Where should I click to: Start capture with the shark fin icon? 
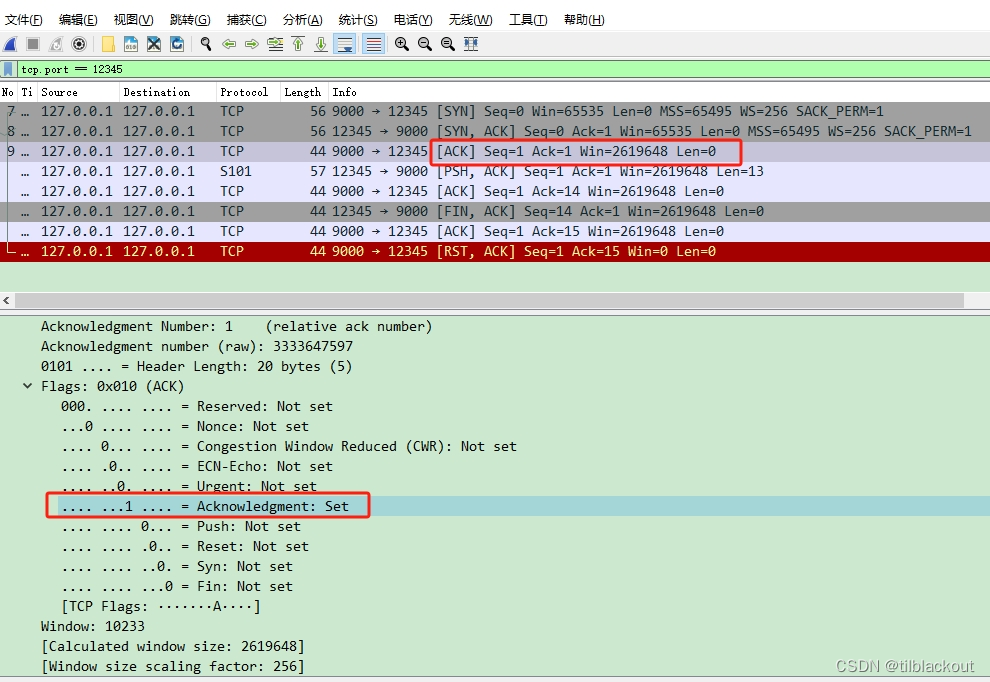pos(10,44)
